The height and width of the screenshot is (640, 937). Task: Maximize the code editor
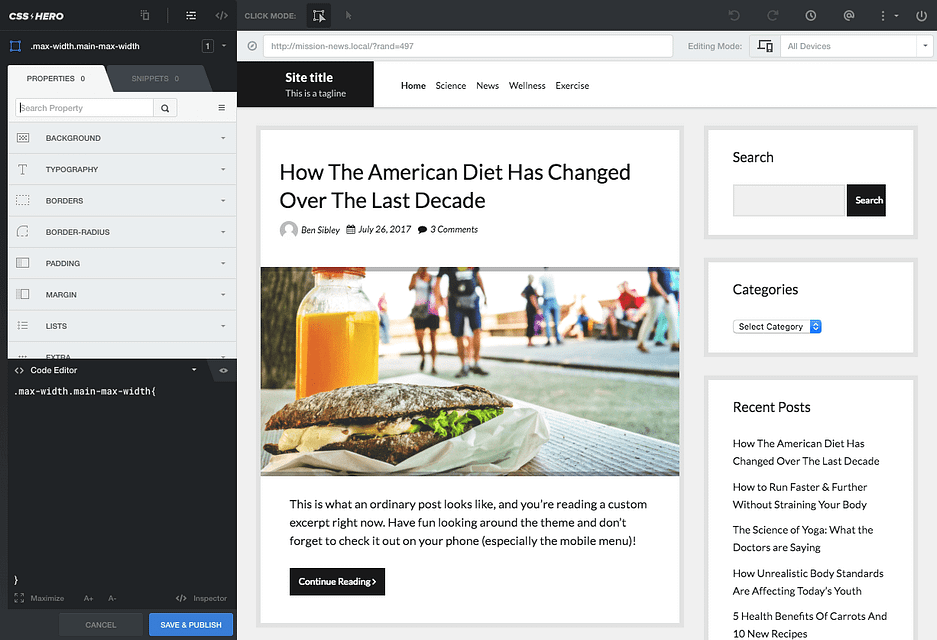[x=39, y=598]
